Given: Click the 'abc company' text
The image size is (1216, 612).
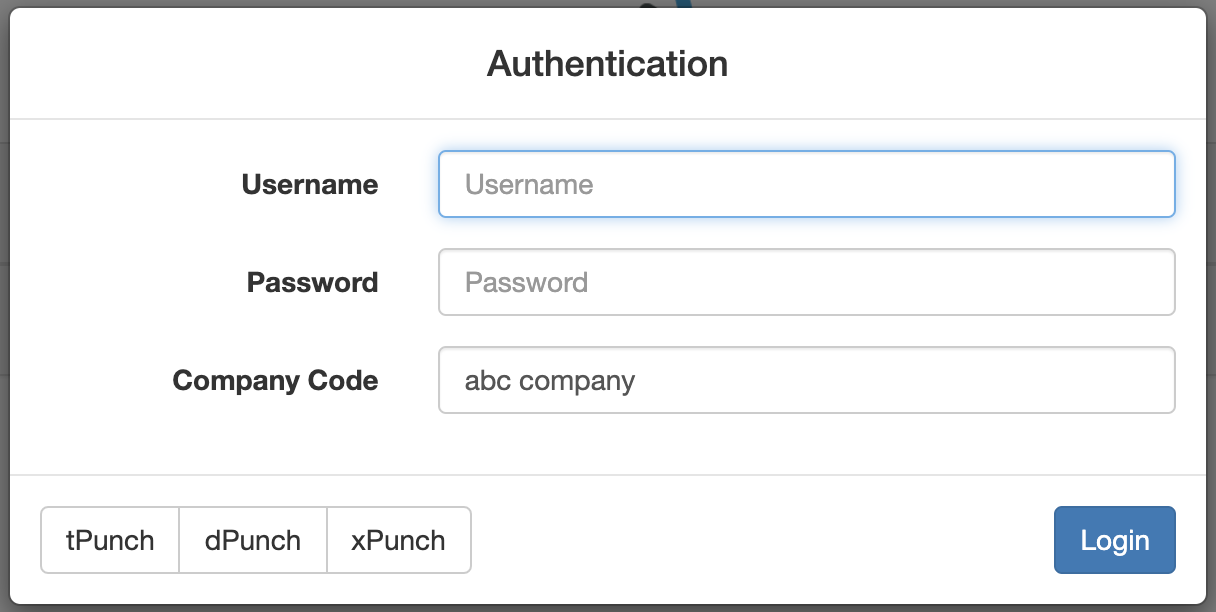Looking at the screenshot, I should (550, 381).
